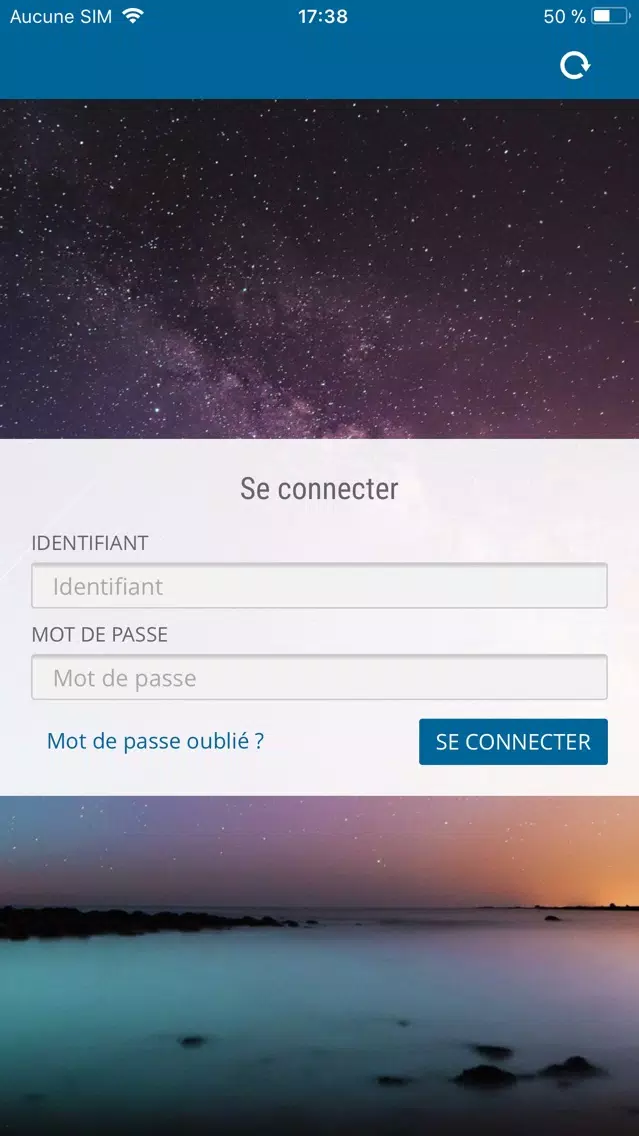This screenshot has width=639, height=1136.
Task: Tap the 17:38 clock in status bar
Action: click(x=323, y=16)
